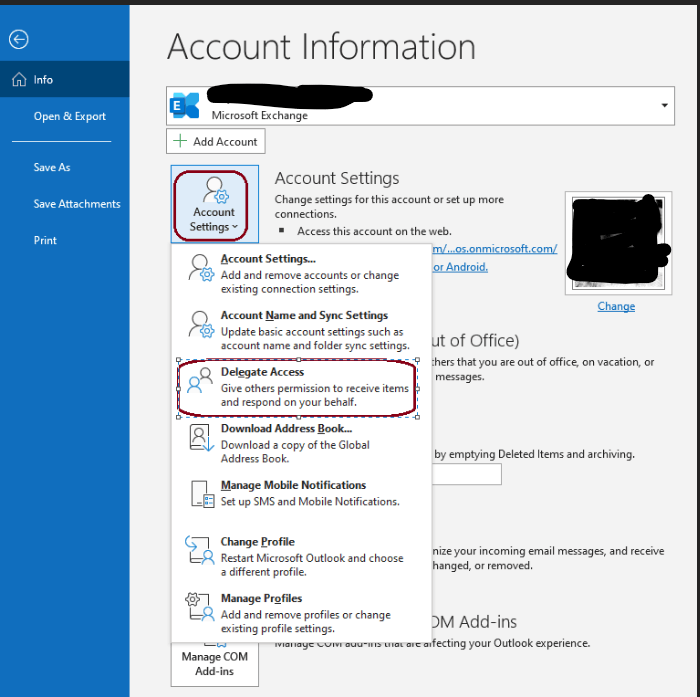Click the home icon beside Info
This screenshot has height=697, width=700.
(x=19, y=79)
